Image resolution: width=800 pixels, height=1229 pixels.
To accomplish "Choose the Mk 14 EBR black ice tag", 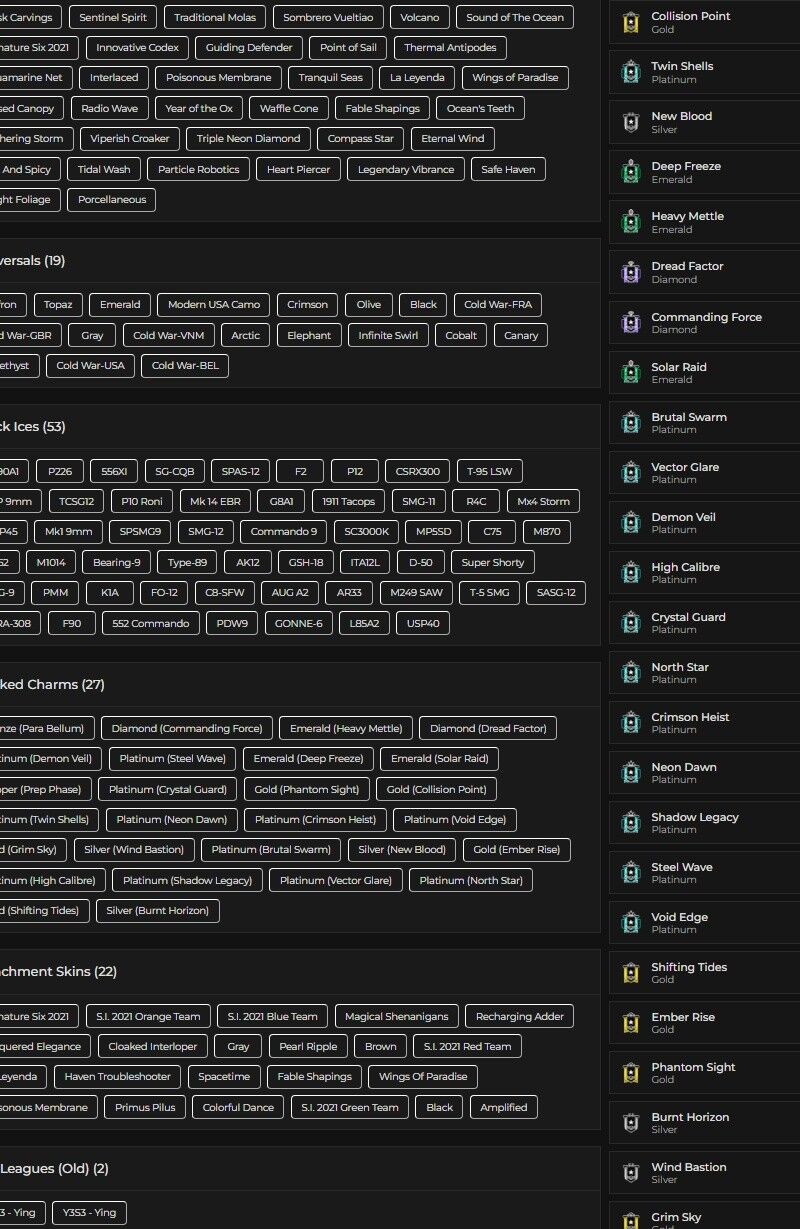I will coord(215,501).
